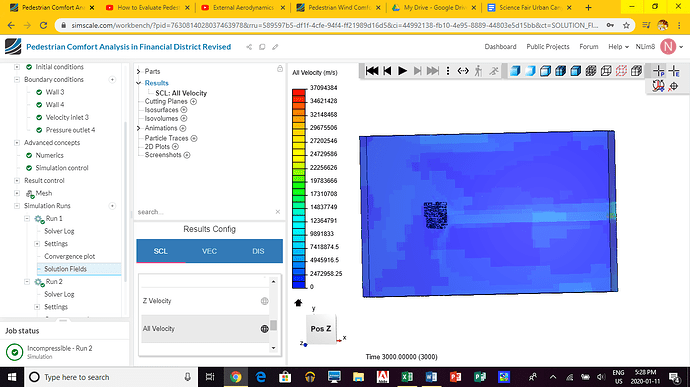Expand the Advanced concepts node

coord(17,143)
